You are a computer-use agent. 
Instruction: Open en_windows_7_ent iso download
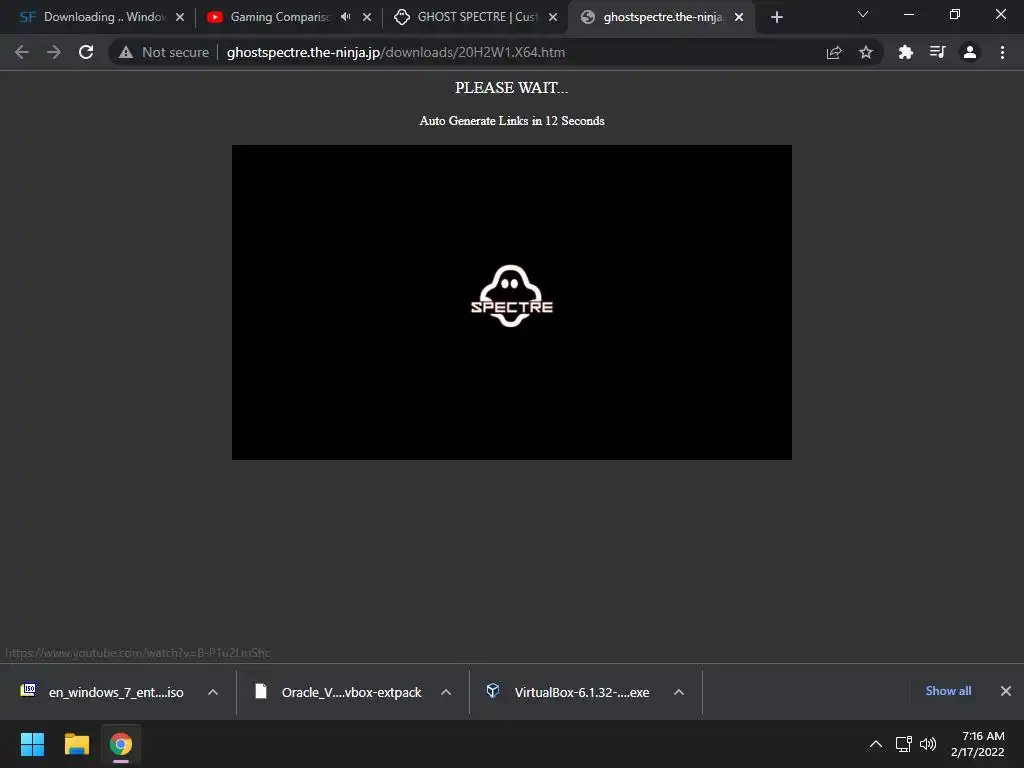point(116,692)
